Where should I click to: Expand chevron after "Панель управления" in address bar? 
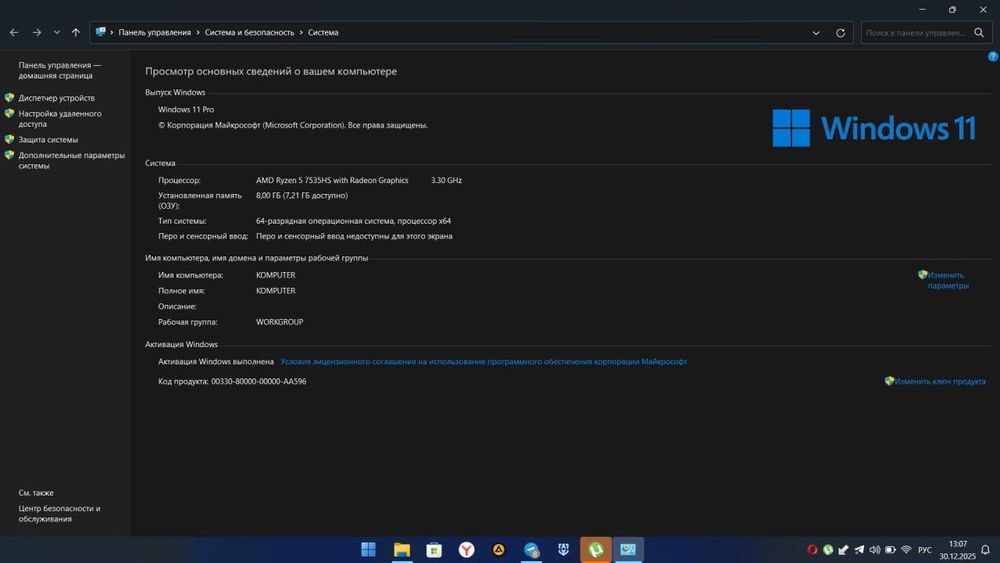pyautogui.click(x=198, y=32)
